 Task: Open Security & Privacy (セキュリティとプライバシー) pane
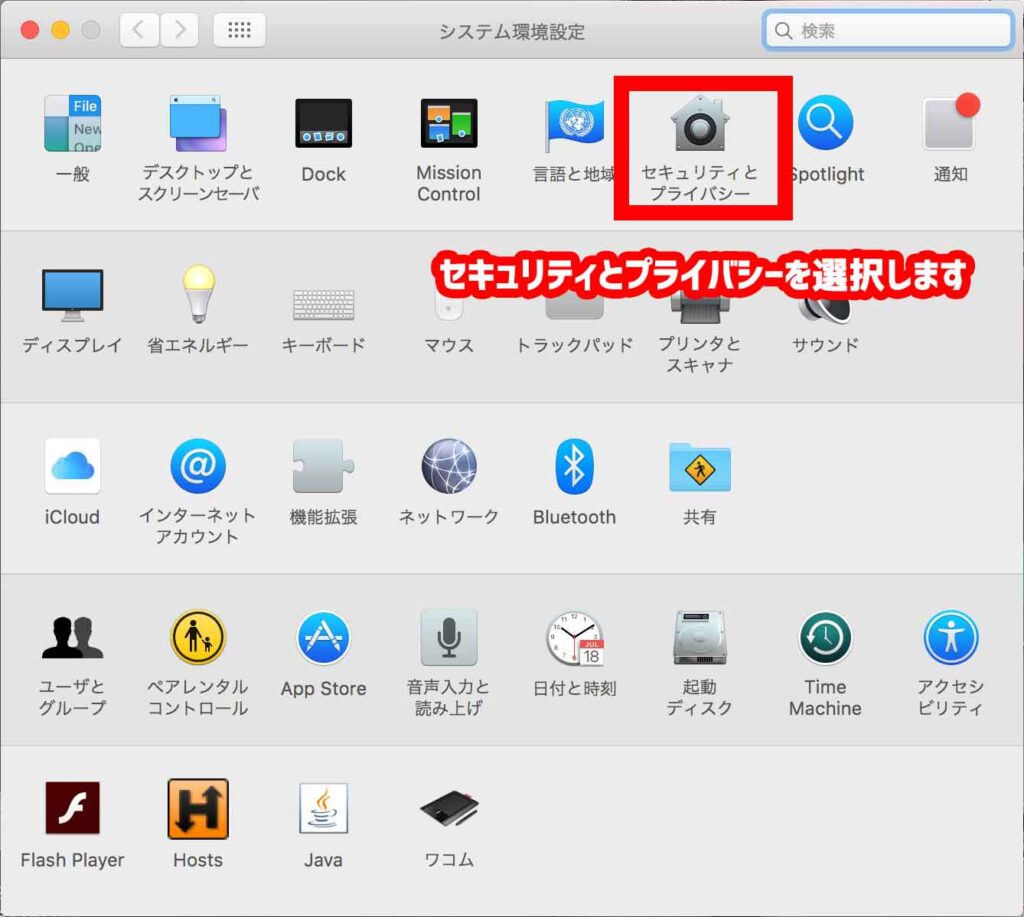click(699, 127)
